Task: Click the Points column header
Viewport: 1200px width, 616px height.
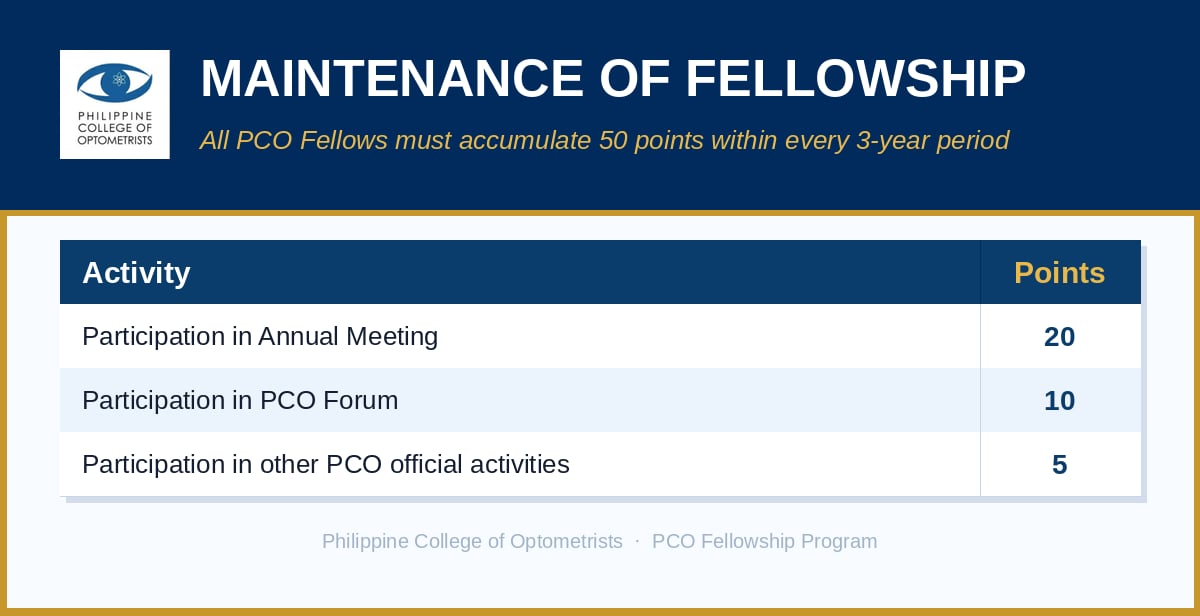Action: tap(1060, 272)
